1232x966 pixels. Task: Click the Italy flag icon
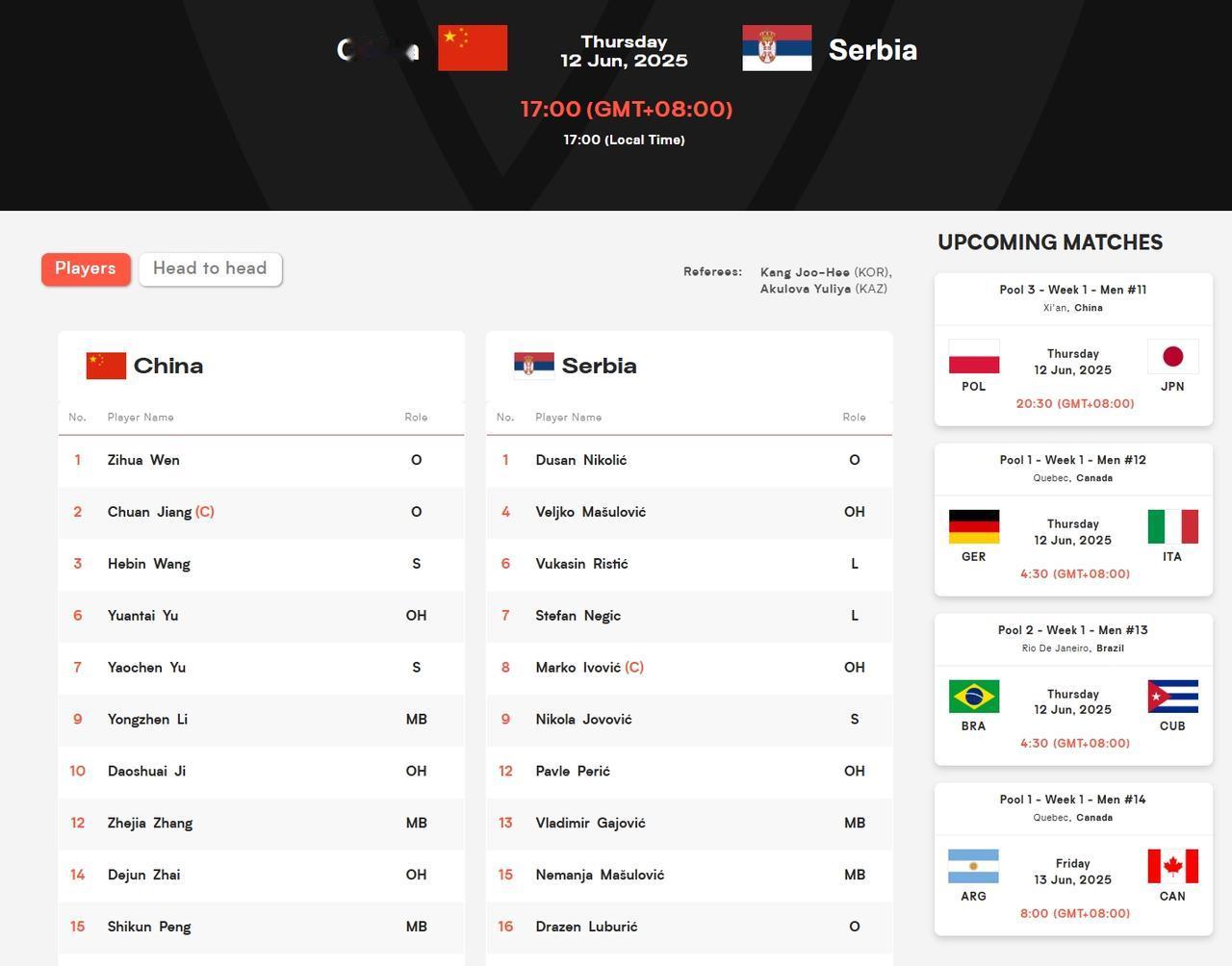pos(1172,526)
